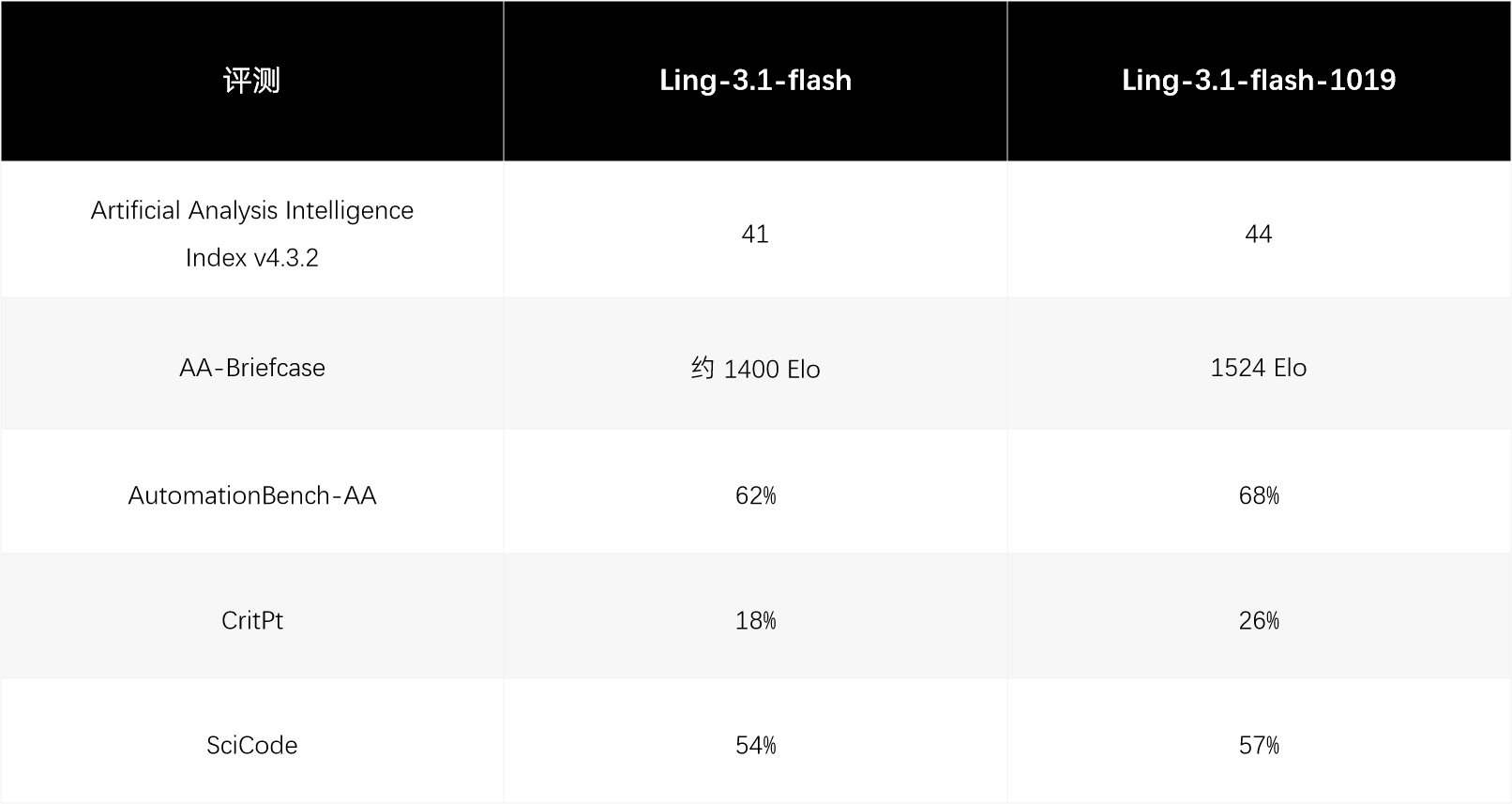This screenshot has height=804, width=1512.
Task: Click the 54% SciCode score
Action: click(755, 745)
